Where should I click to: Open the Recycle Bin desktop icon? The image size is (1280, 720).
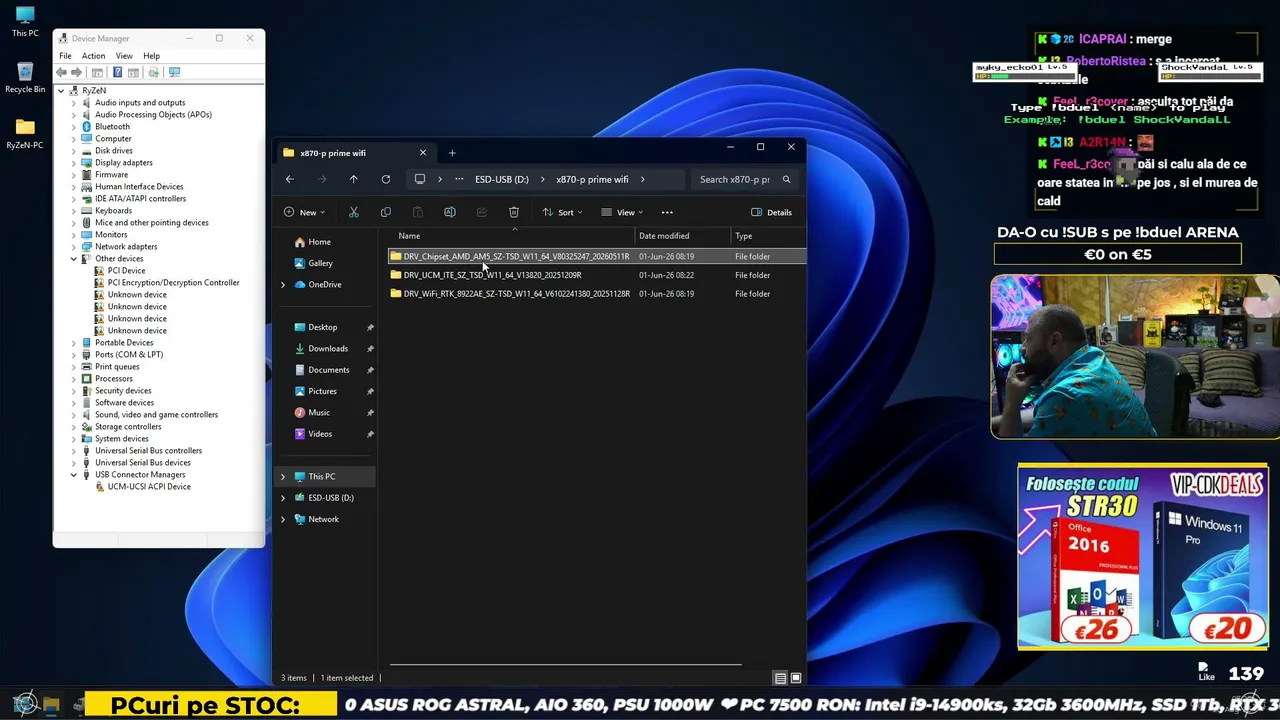coord(25,78)
